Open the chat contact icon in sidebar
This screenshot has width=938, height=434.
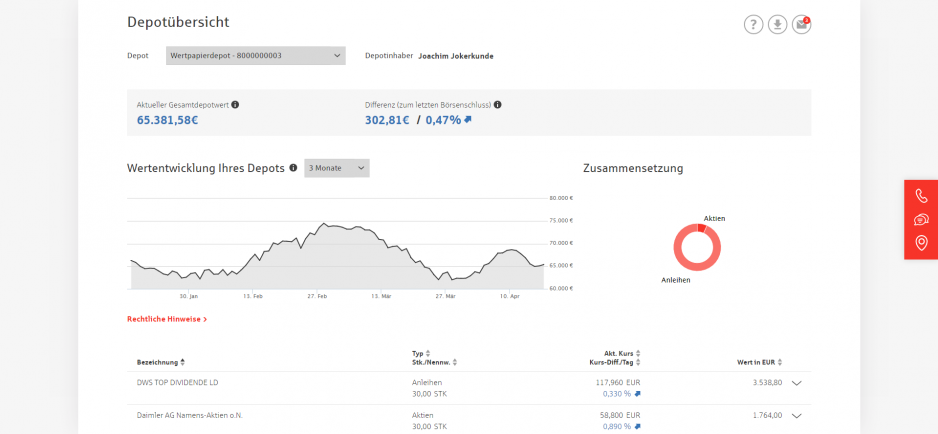(x=921, y=219)
